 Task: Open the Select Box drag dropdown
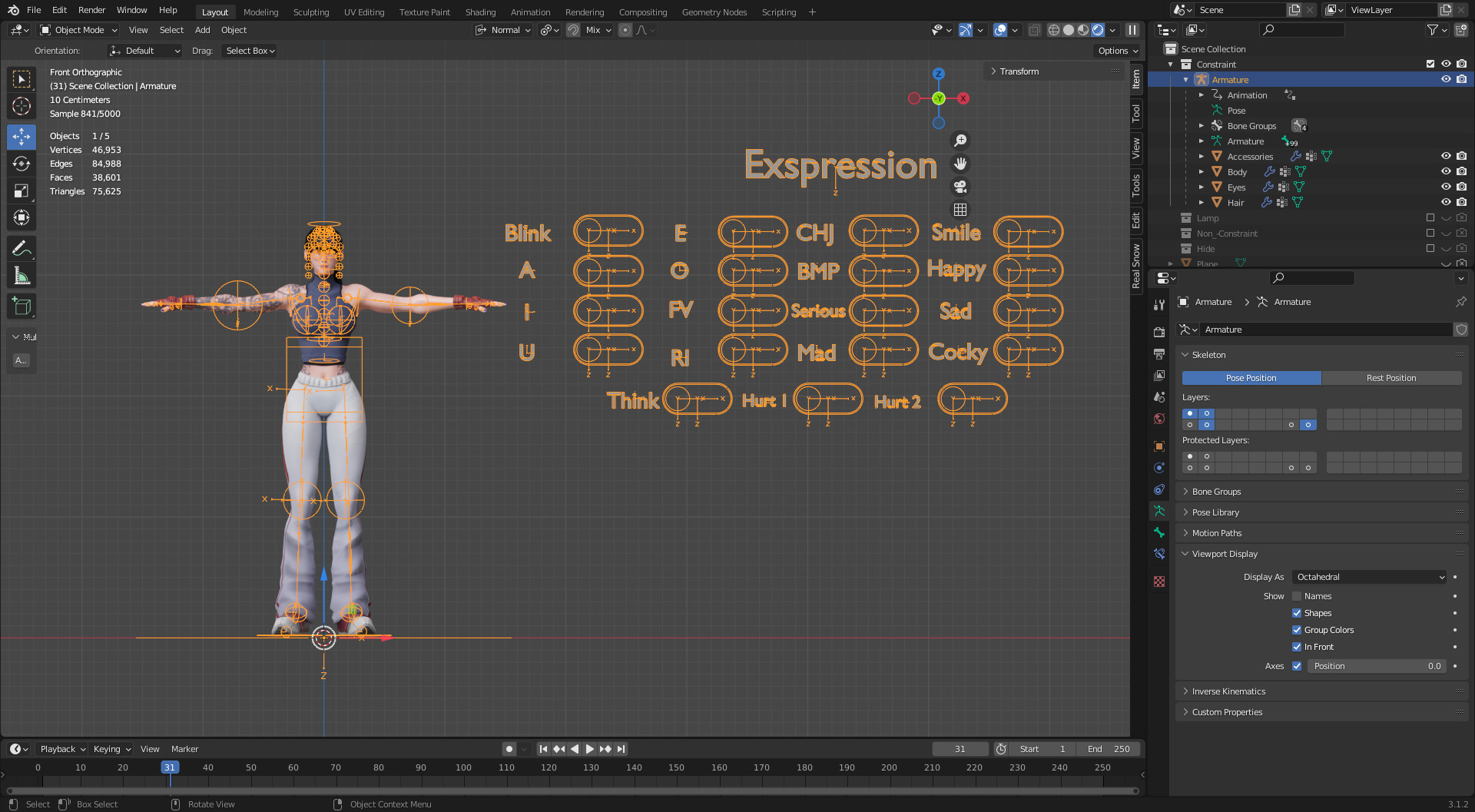[250, 51]
